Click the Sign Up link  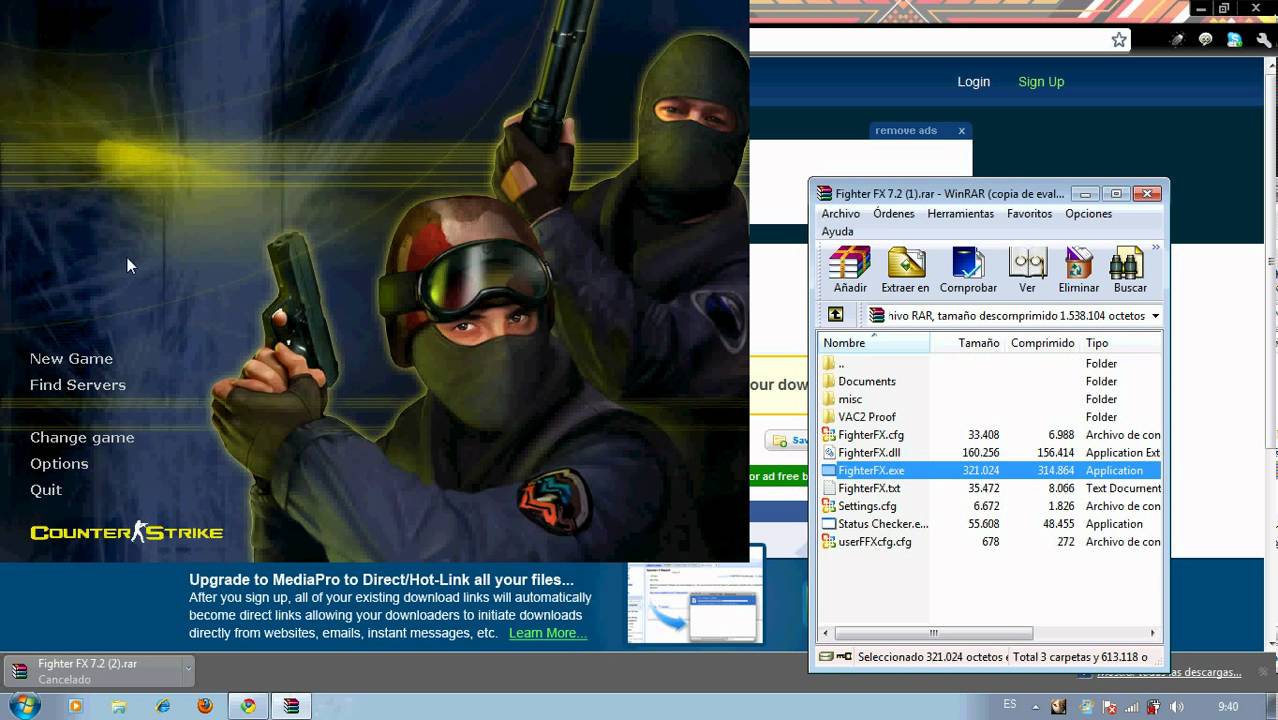(1041, 82)
